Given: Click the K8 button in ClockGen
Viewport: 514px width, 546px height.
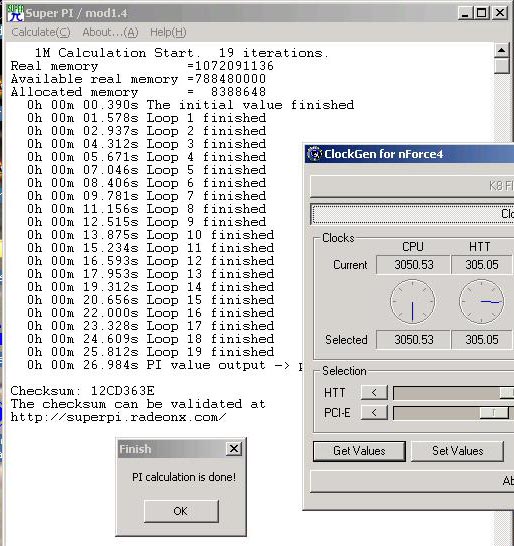Looking at the screenshot, I should point(412,186).
